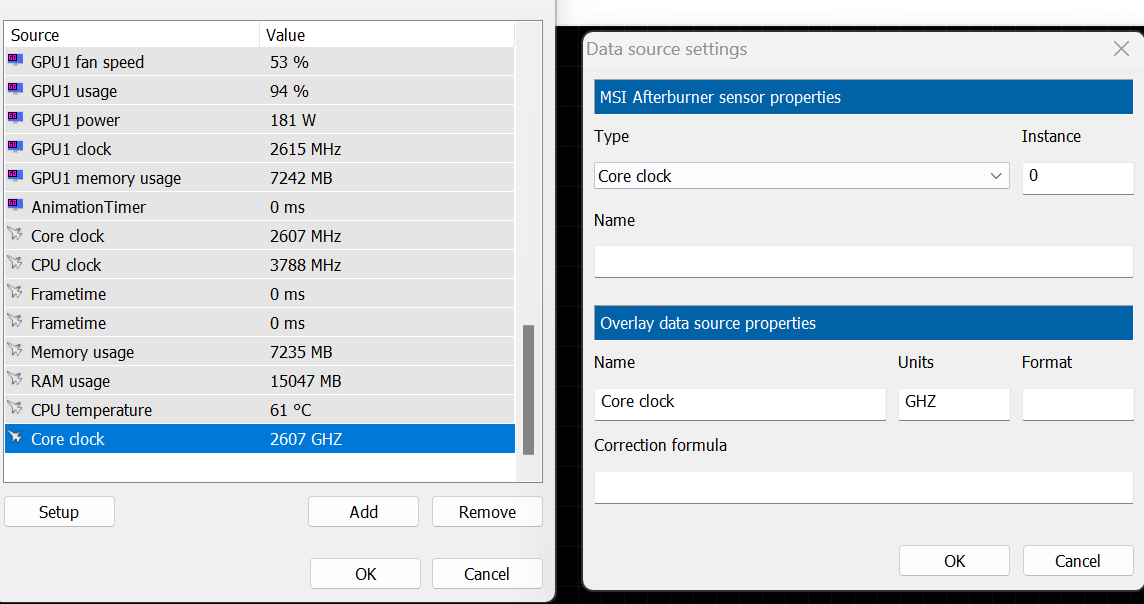1144x604 pixels.
Task: Click the GPU1 power source icon
Action: tap(14, 119)
